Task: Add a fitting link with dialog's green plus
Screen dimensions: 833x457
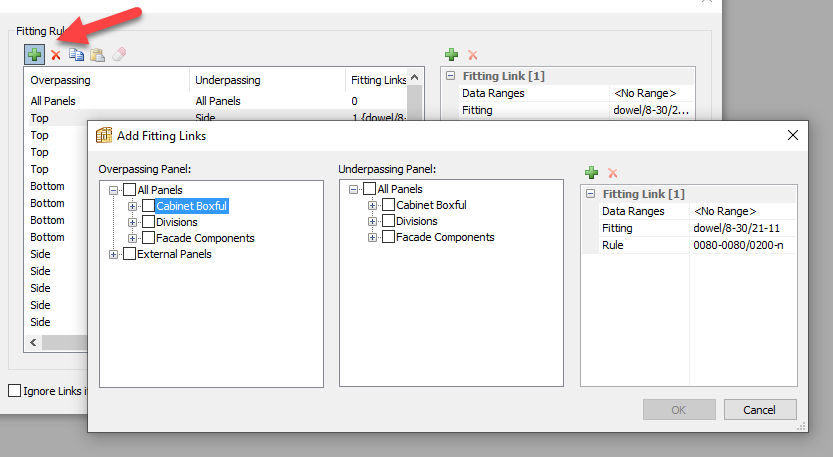Action: pos(591,173)
